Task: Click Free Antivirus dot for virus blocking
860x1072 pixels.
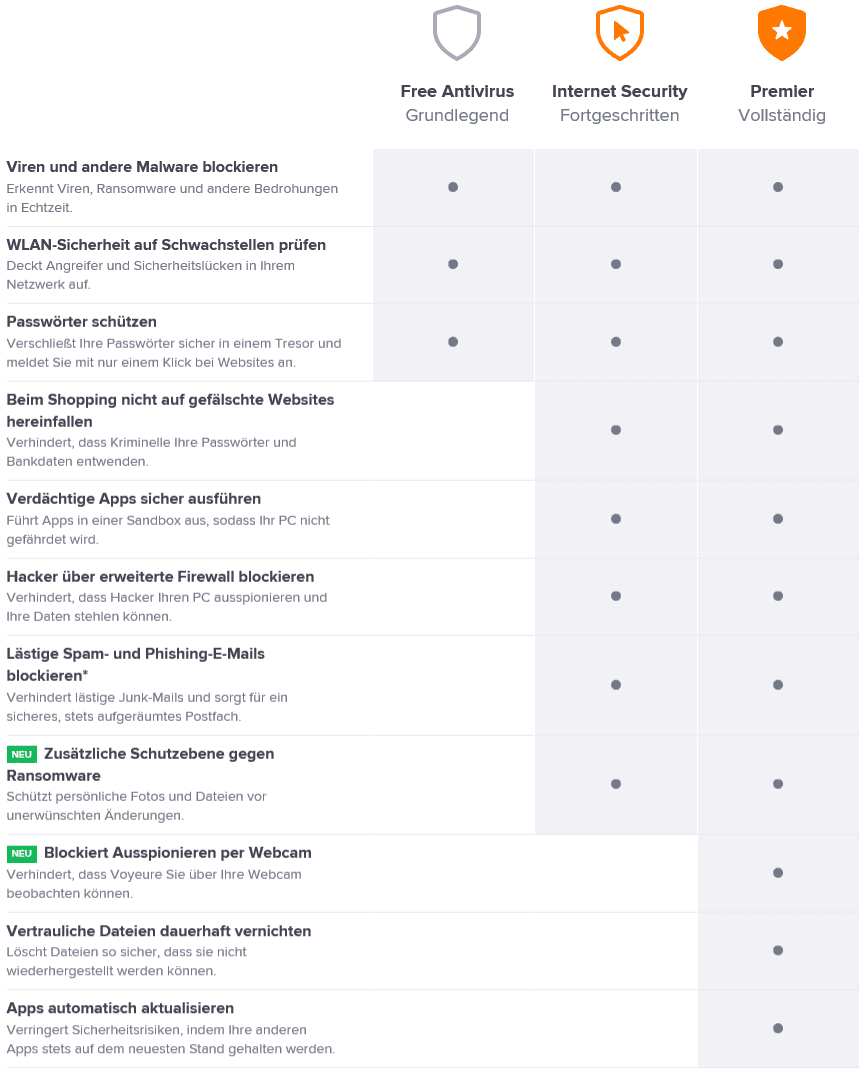Action: tap(453, 187)
